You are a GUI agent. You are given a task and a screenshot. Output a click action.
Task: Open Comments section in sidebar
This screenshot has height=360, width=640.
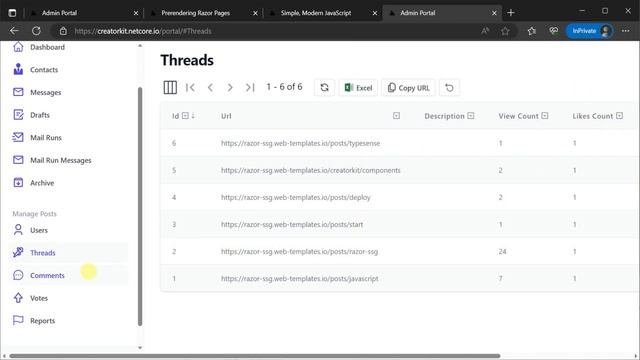(x=47, y=275)
